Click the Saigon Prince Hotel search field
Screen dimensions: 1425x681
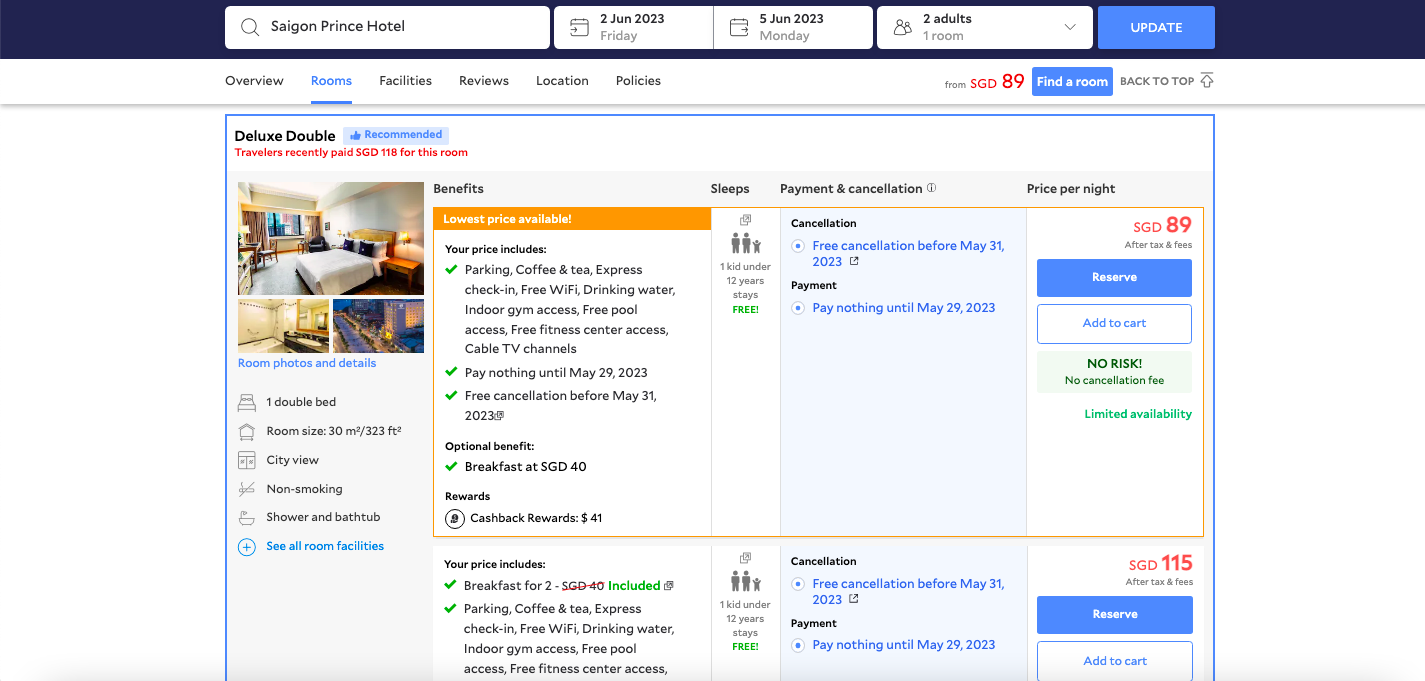click(387, 27)
